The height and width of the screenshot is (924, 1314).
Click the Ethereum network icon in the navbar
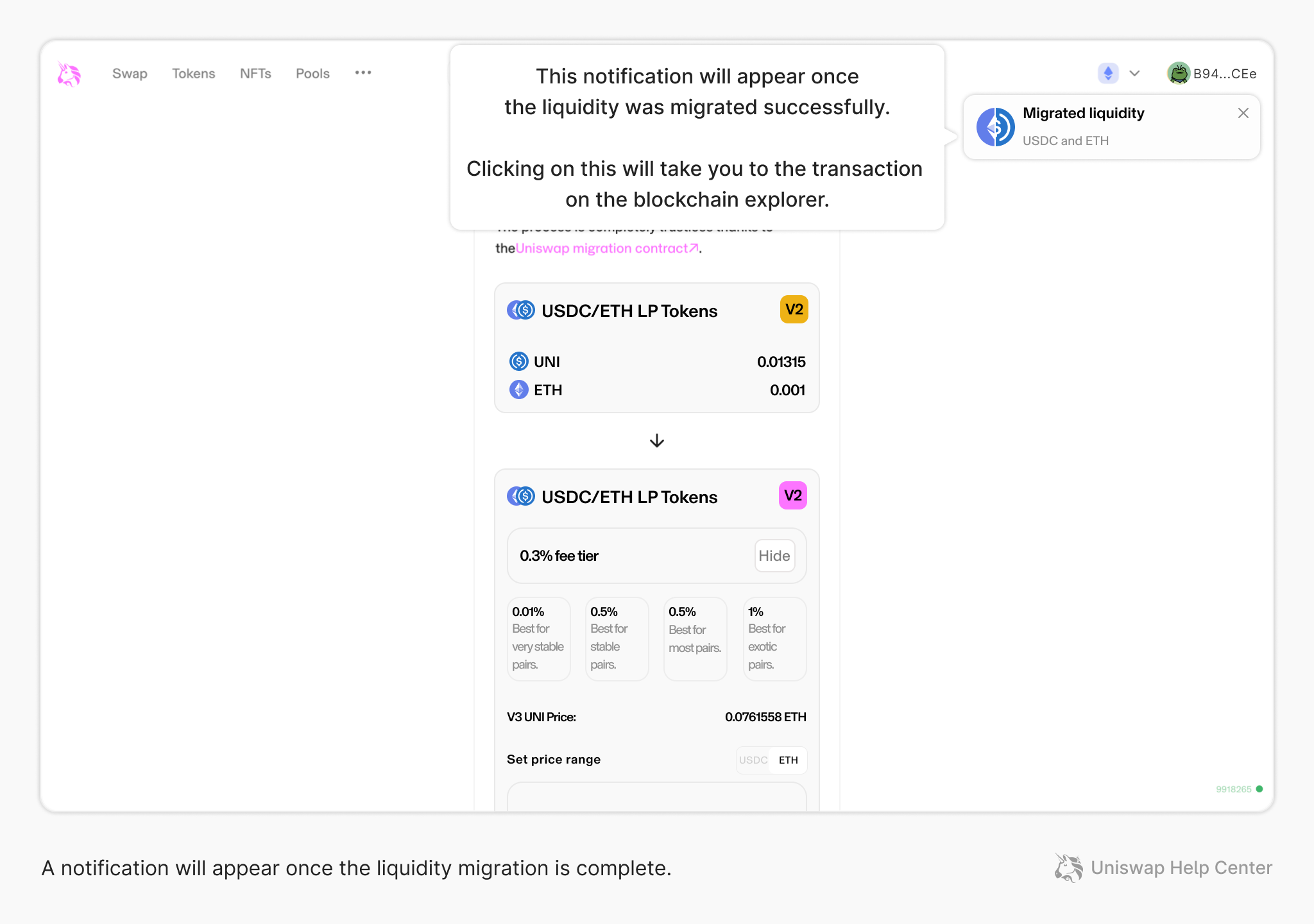[1107, 73]
